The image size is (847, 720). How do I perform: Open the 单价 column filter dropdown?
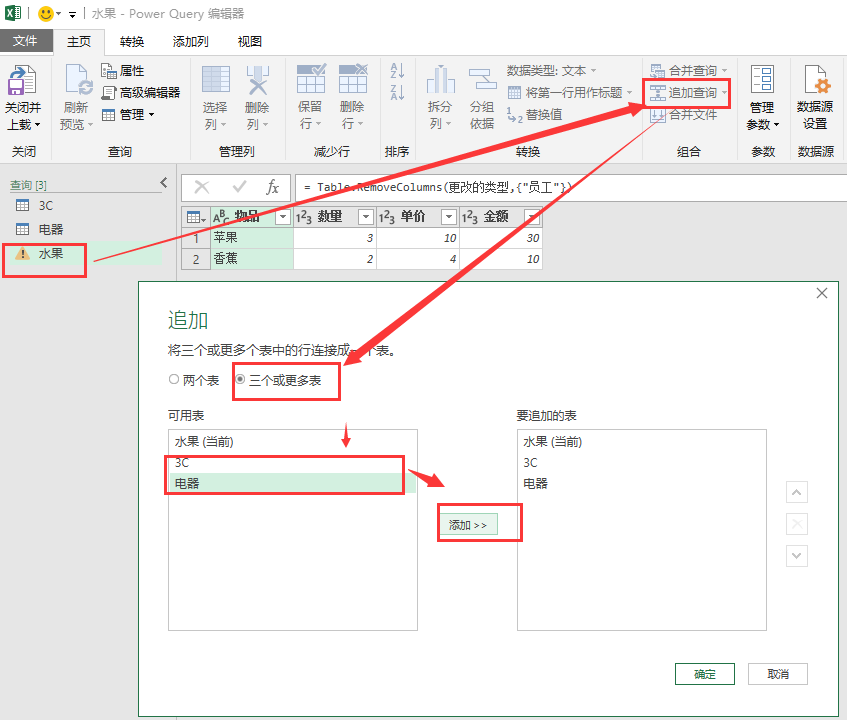pyautogui.click(x=449, y=217)
